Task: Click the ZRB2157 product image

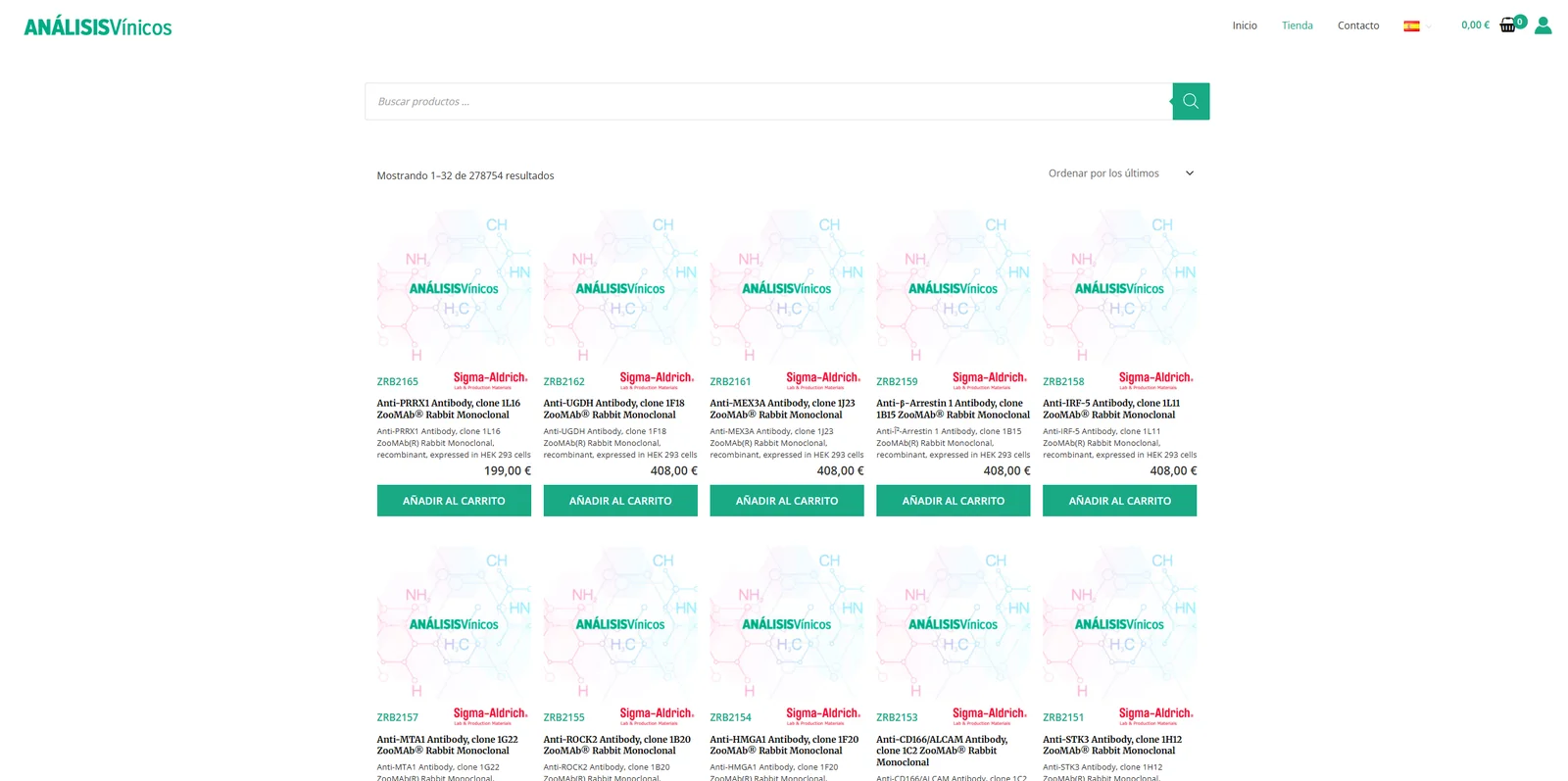Action: tap(454, 623)
